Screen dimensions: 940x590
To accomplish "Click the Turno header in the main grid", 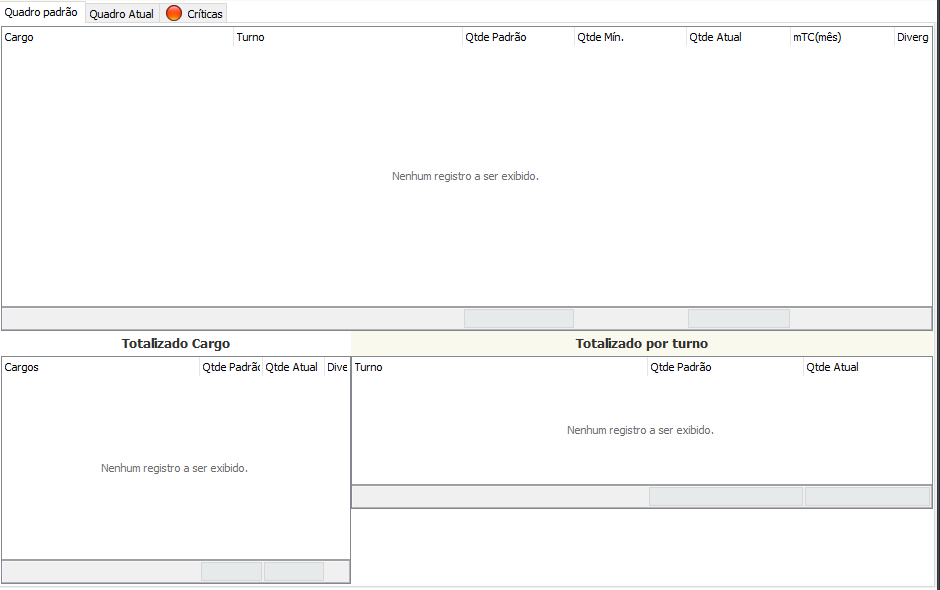I will tap(347, 37).
